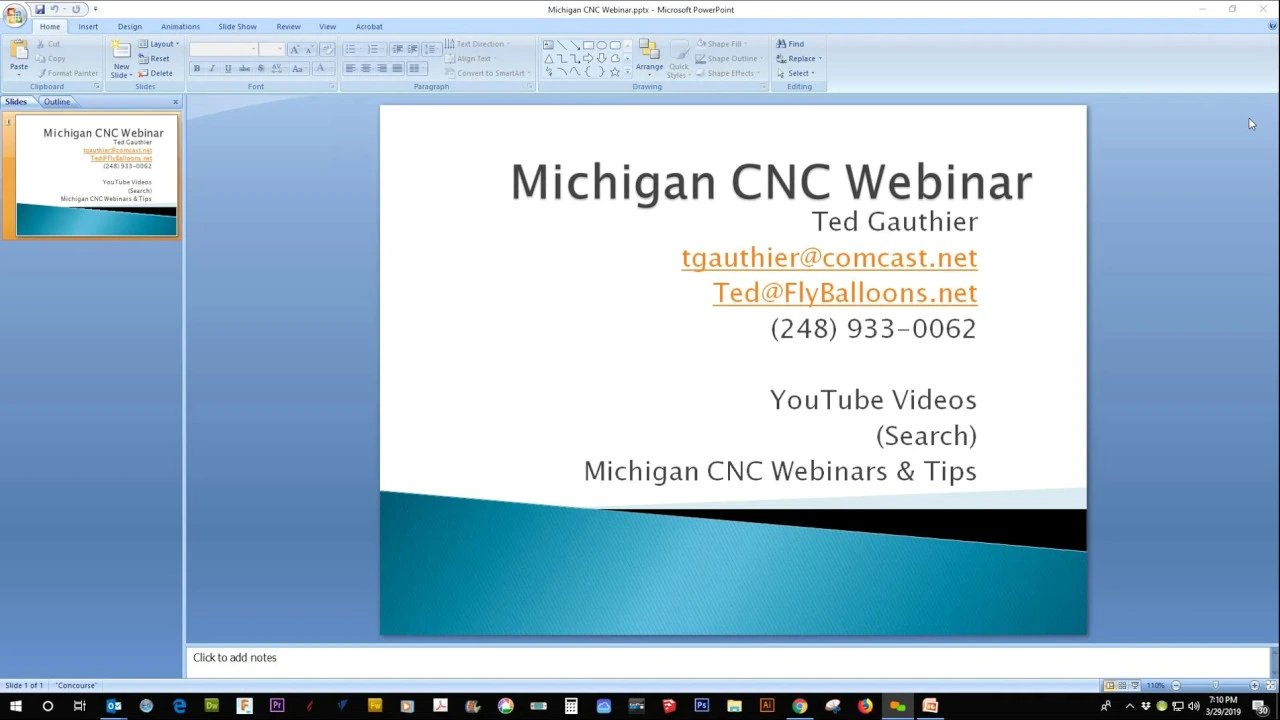Viewport: 1280px width, 720px height.
Task: Switch to Slide Sorter view in the status bar
Action: point(1122,685)
